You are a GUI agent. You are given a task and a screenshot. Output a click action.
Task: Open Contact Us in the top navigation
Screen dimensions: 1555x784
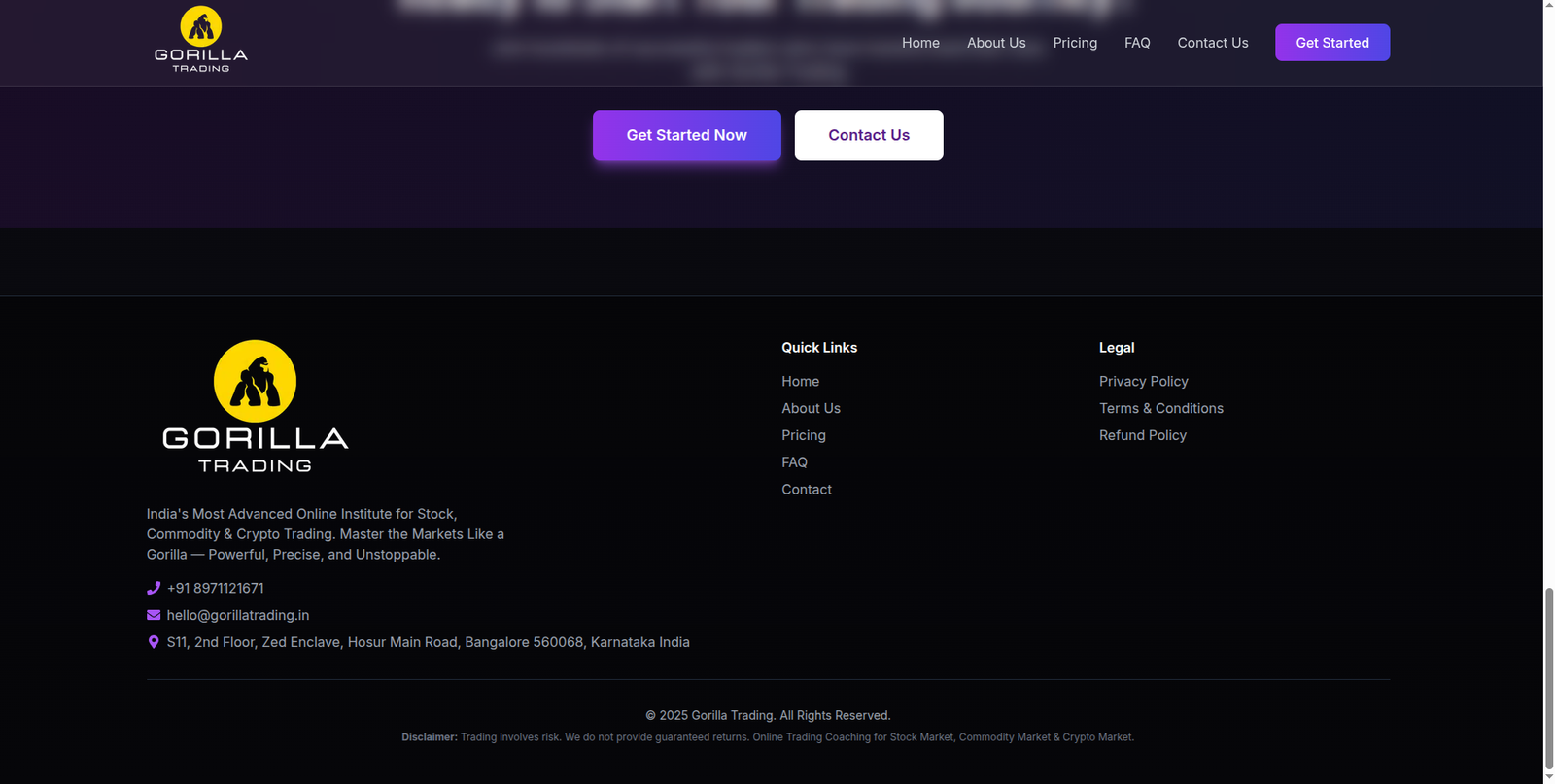(x=1213, y=43)
